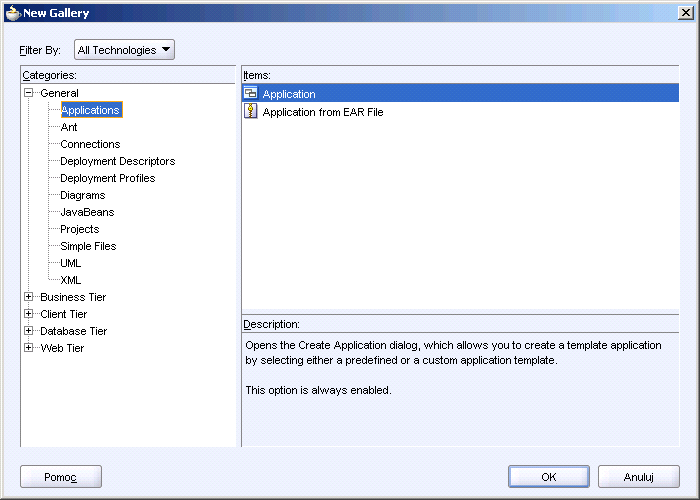This screenshot has height=500, width=700.
Task: Select the Deployment Descriptors category
Action: coord(117,161)
